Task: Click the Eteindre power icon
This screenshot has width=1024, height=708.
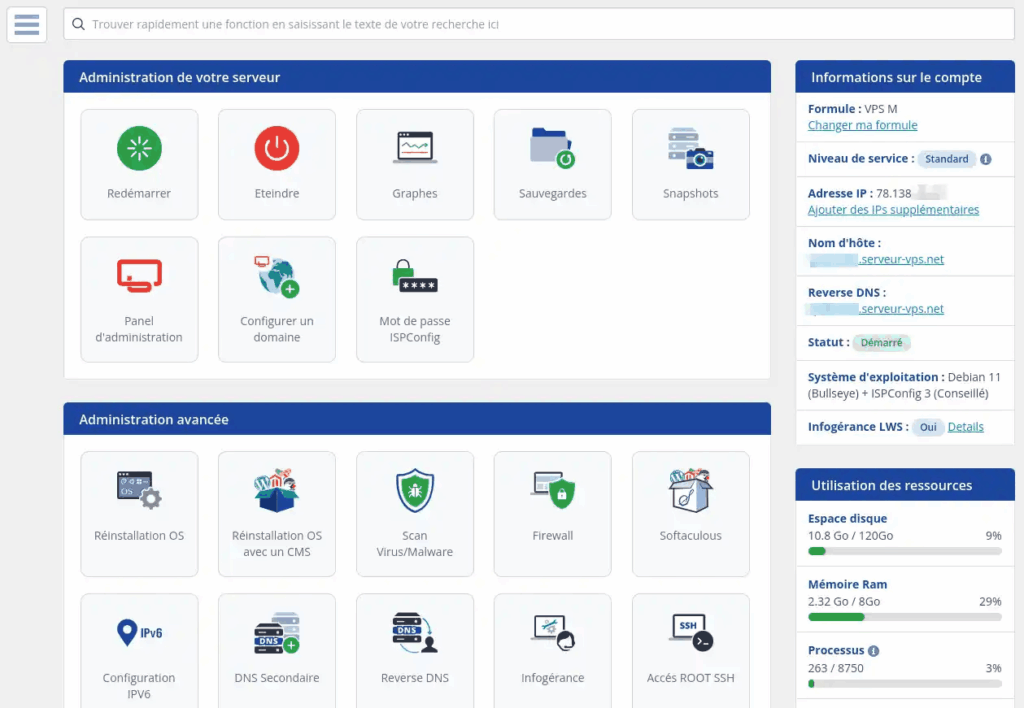Action: [277, 148]
